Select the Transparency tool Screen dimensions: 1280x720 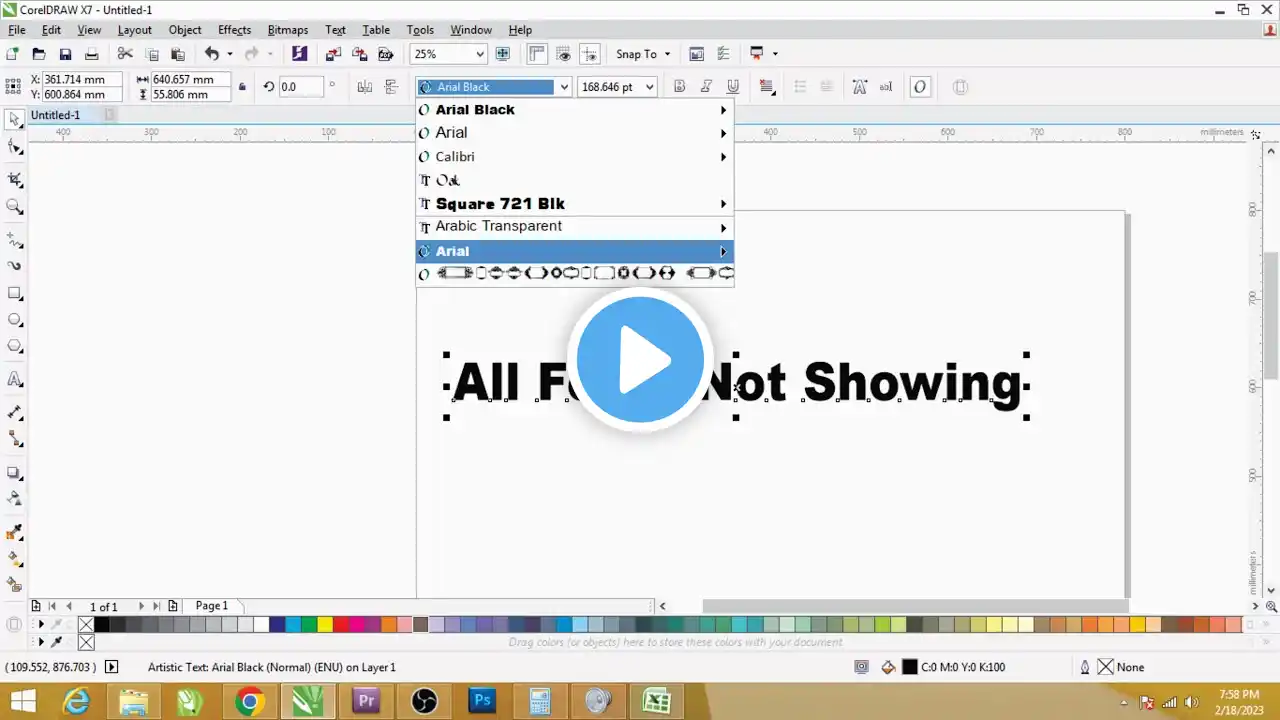[14, 498]
